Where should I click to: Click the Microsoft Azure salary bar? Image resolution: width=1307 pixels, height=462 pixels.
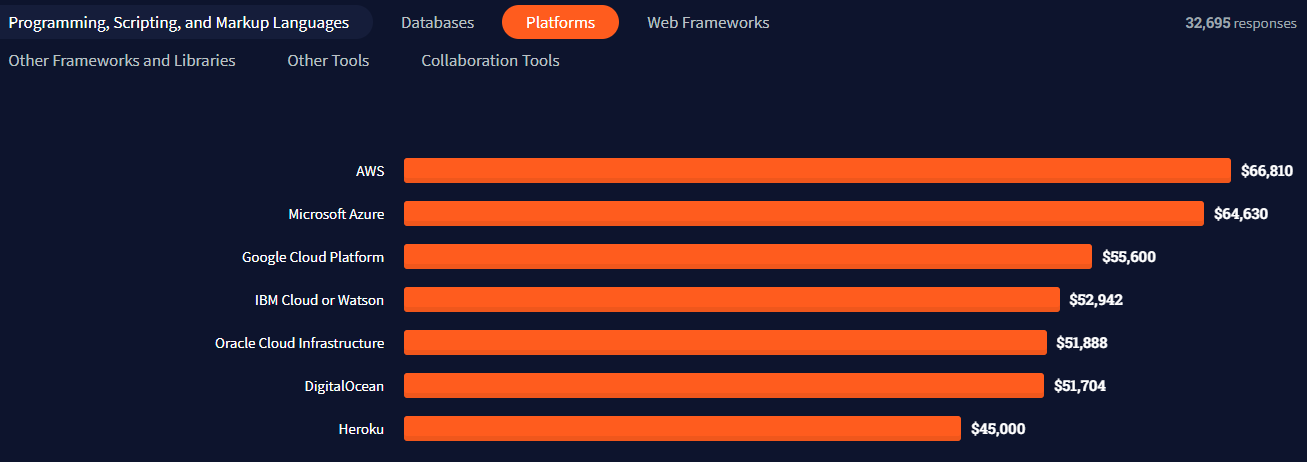804,214
